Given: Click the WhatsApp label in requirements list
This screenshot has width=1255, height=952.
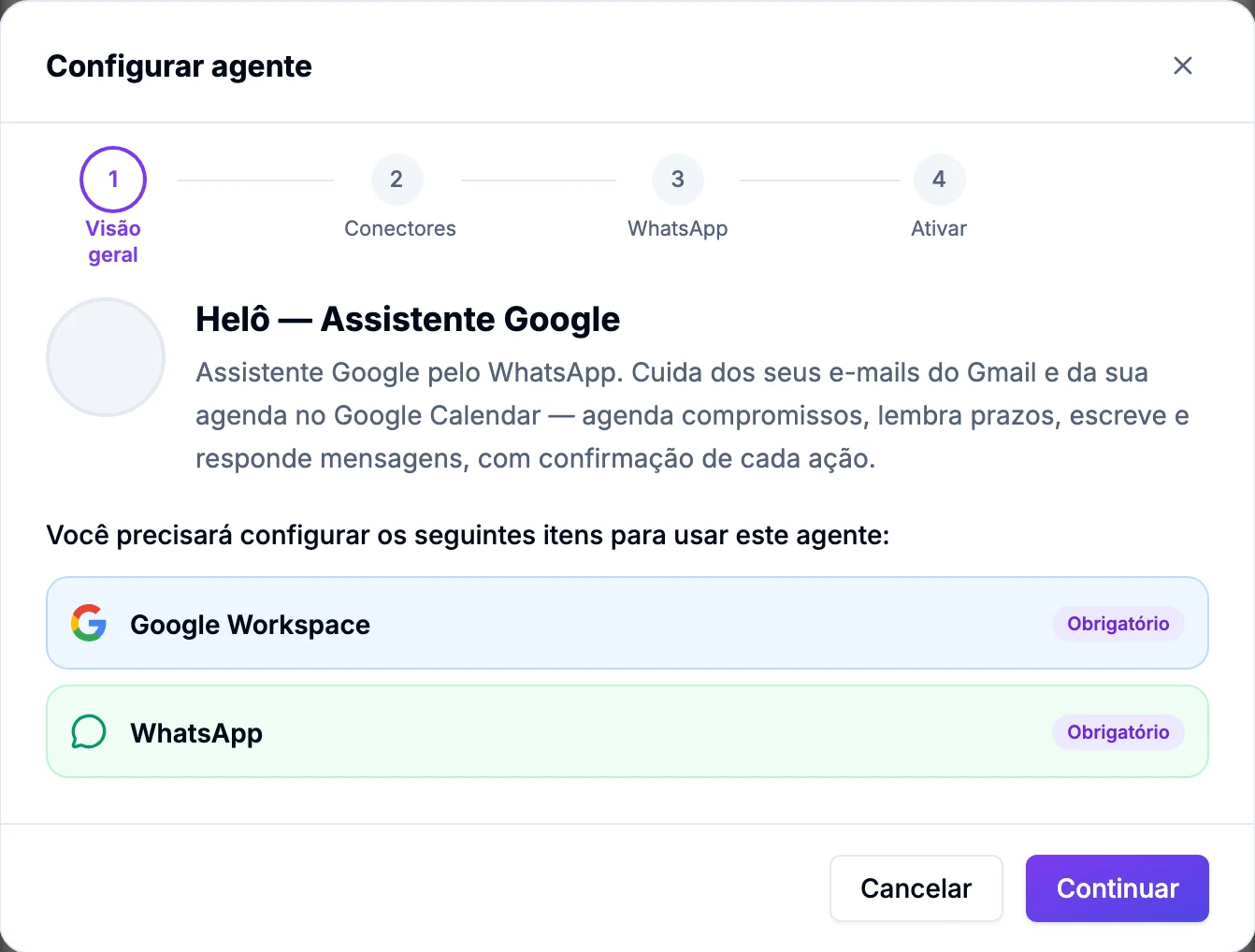Looking at the screenshot, I should [x=196, y=733].
